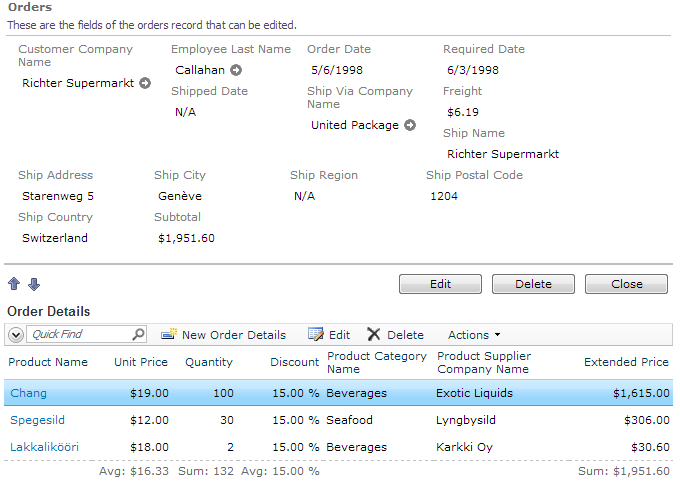The height and width of the screenshot is (481, 680).
Task: Sort by the Unit Price column header
Action: pyautogui.click(x=141, y=363)
